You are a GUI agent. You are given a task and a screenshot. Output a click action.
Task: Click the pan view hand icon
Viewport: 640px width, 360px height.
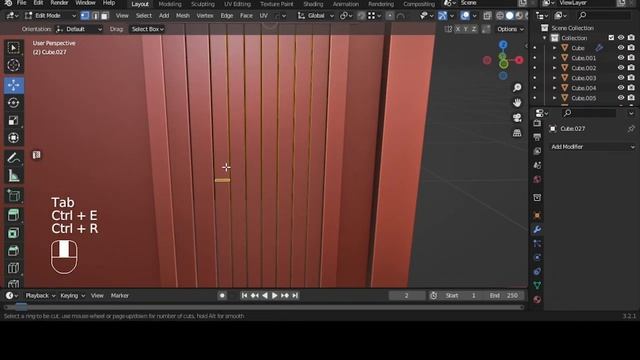click(x=517, y=102)
